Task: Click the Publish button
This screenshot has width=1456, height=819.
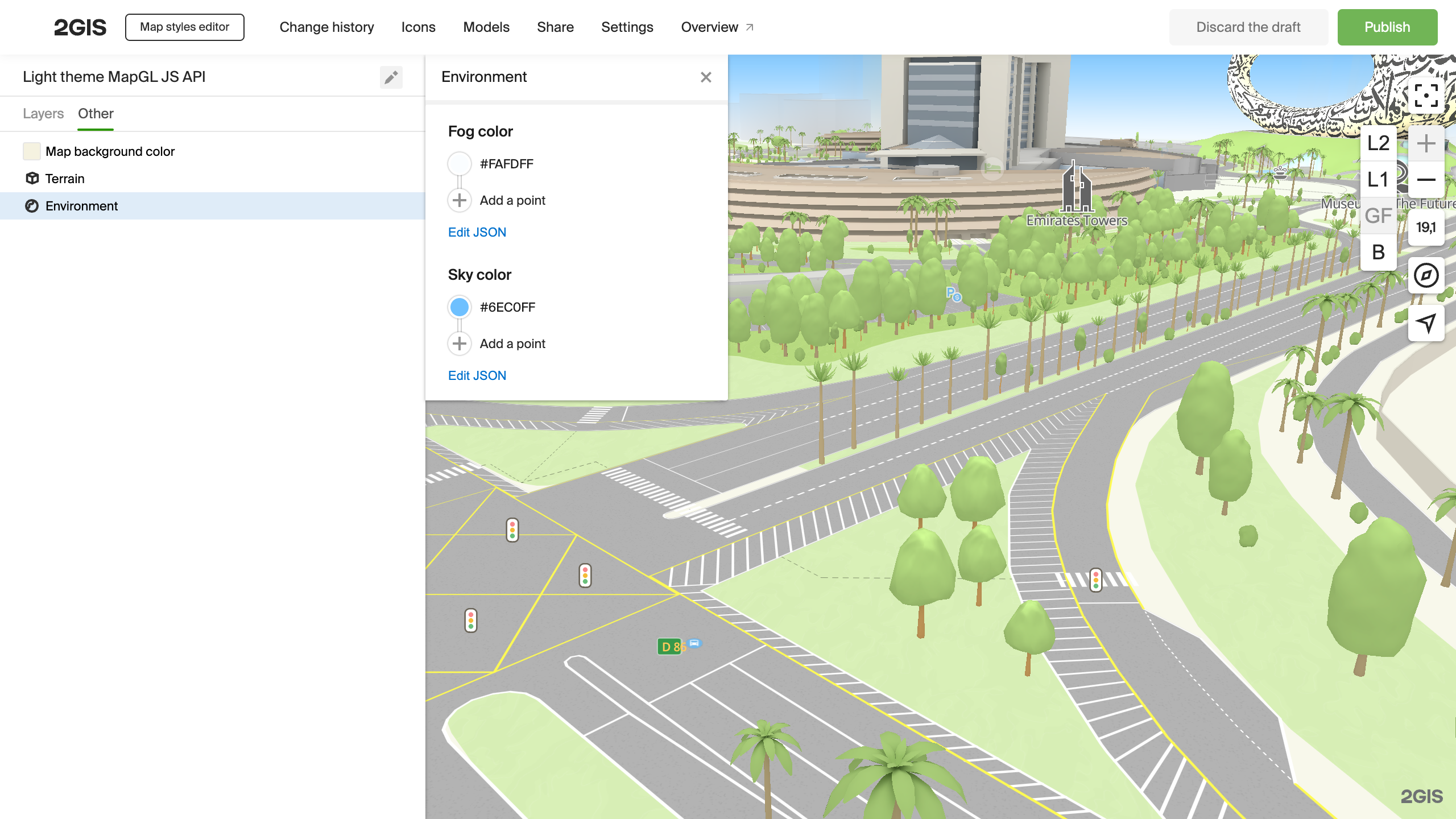Action: 1387,27
